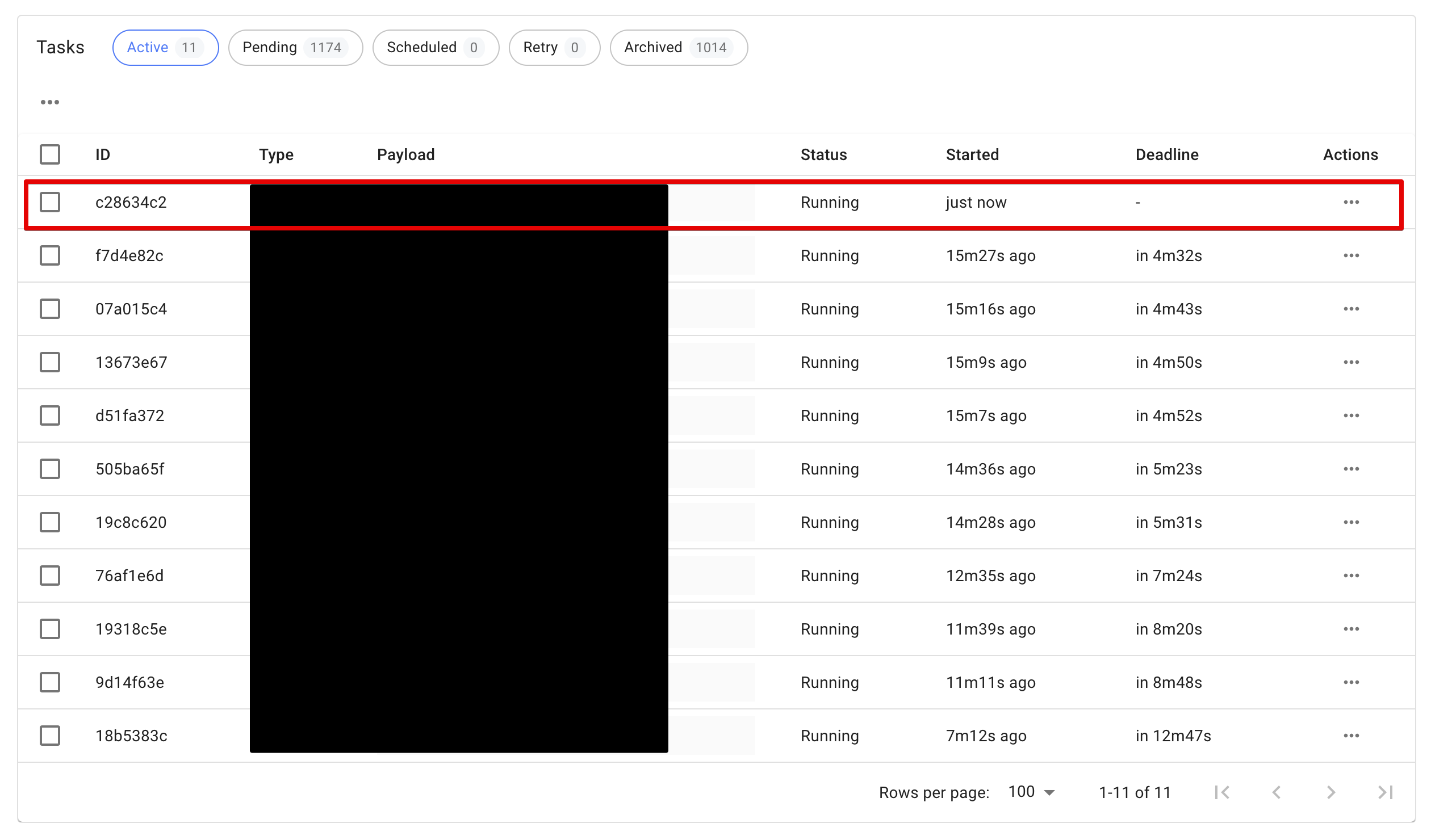The width and height of the screenshot is (1431, 840).
Task: Open the bulk options ellipsis above the table
Action: coord(50,101)
